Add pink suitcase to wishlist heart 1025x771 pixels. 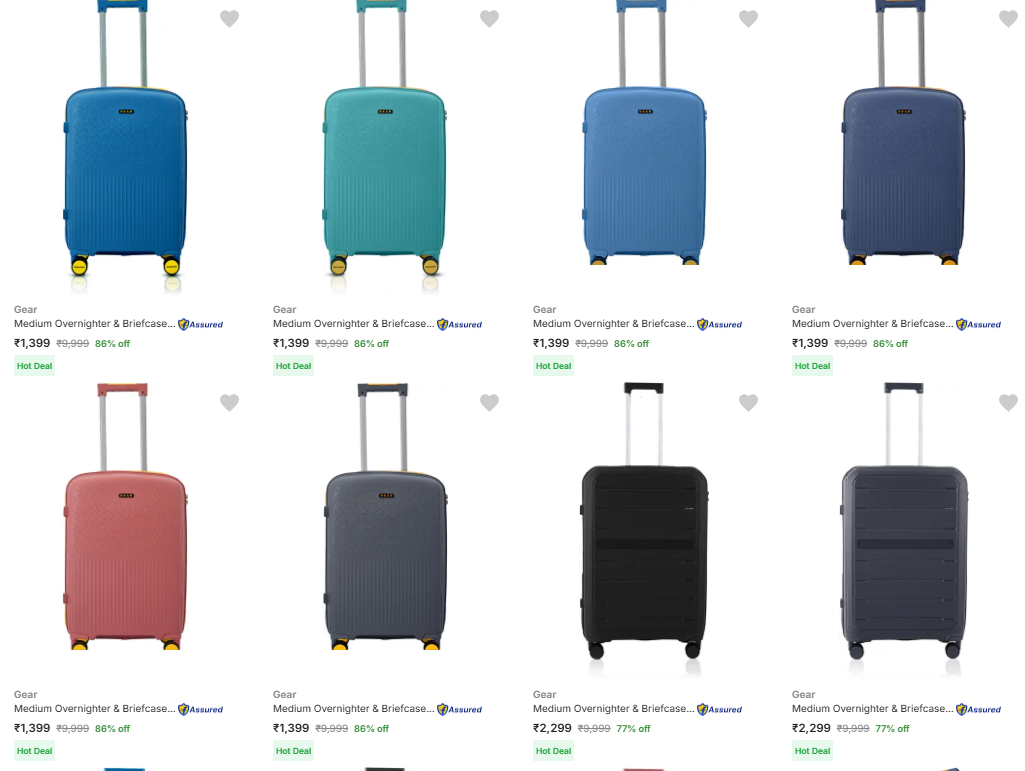tap(230, 403)
